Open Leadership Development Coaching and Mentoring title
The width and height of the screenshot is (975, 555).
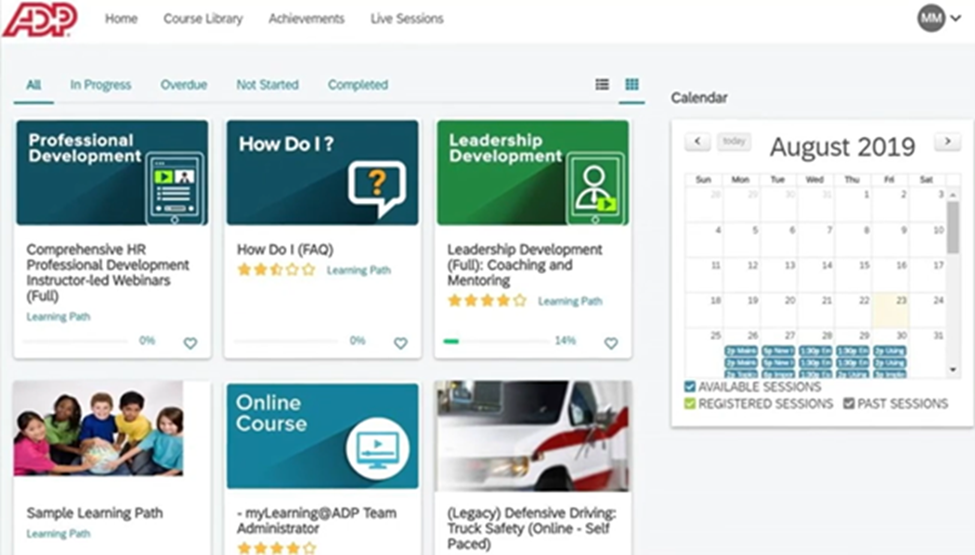tap(525, 265)
